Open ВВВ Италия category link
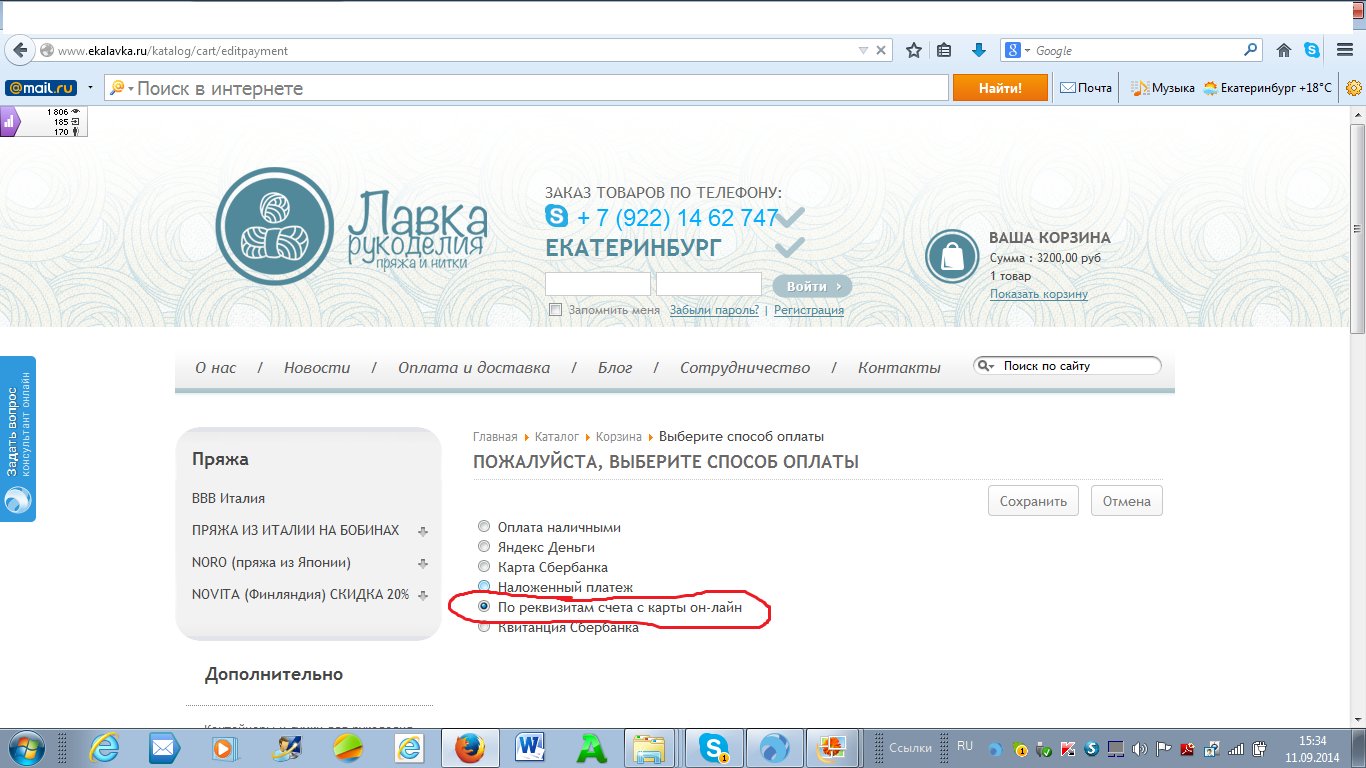Viewport: 1366px width, 768px height. 228,498
